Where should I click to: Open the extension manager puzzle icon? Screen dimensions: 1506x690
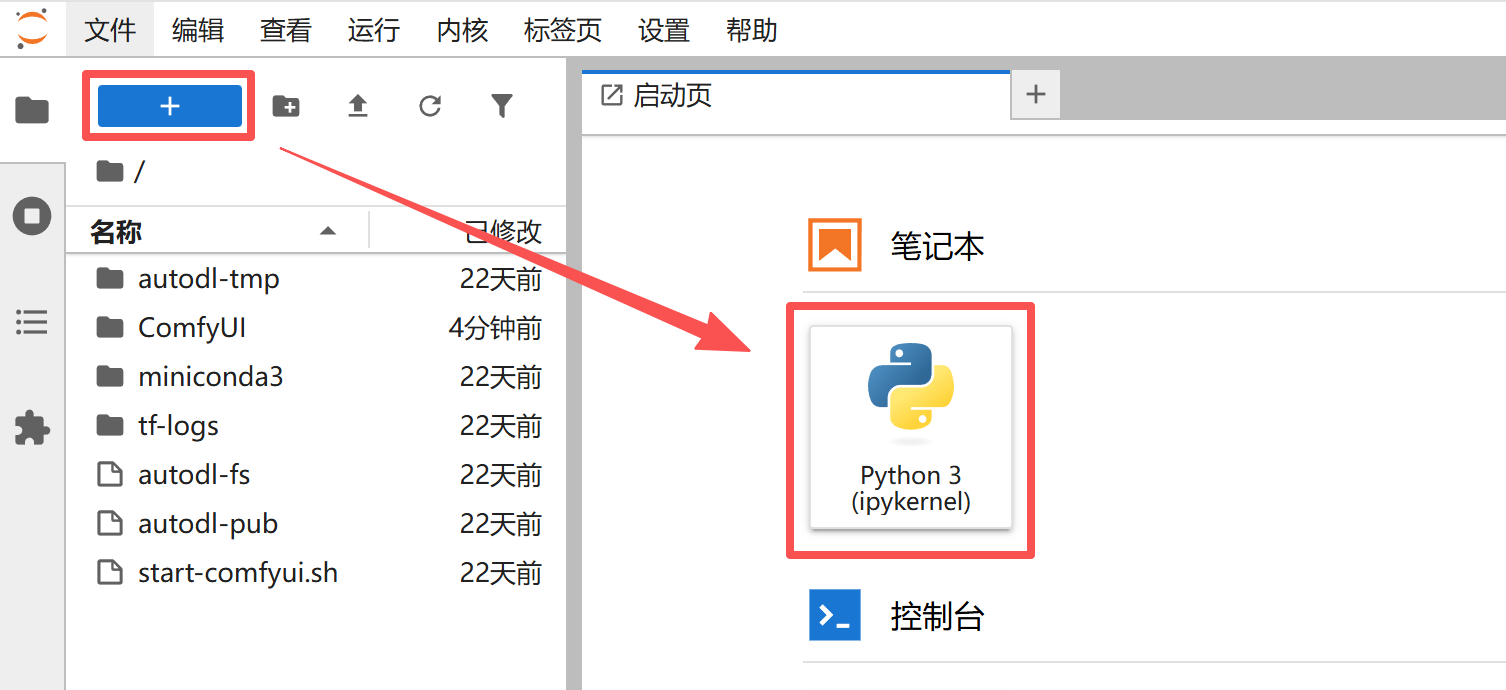(32, 428)
